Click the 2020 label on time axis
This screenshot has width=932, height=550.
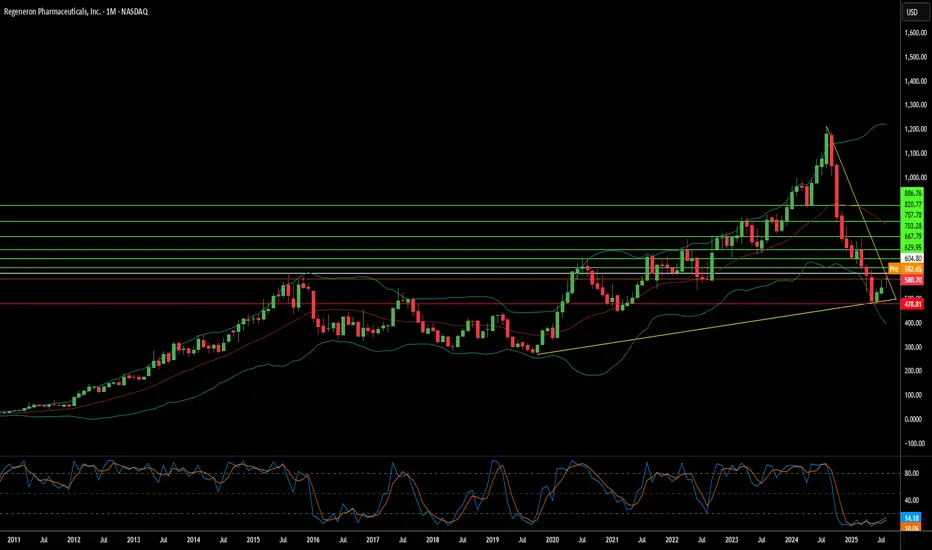[552, 540]
